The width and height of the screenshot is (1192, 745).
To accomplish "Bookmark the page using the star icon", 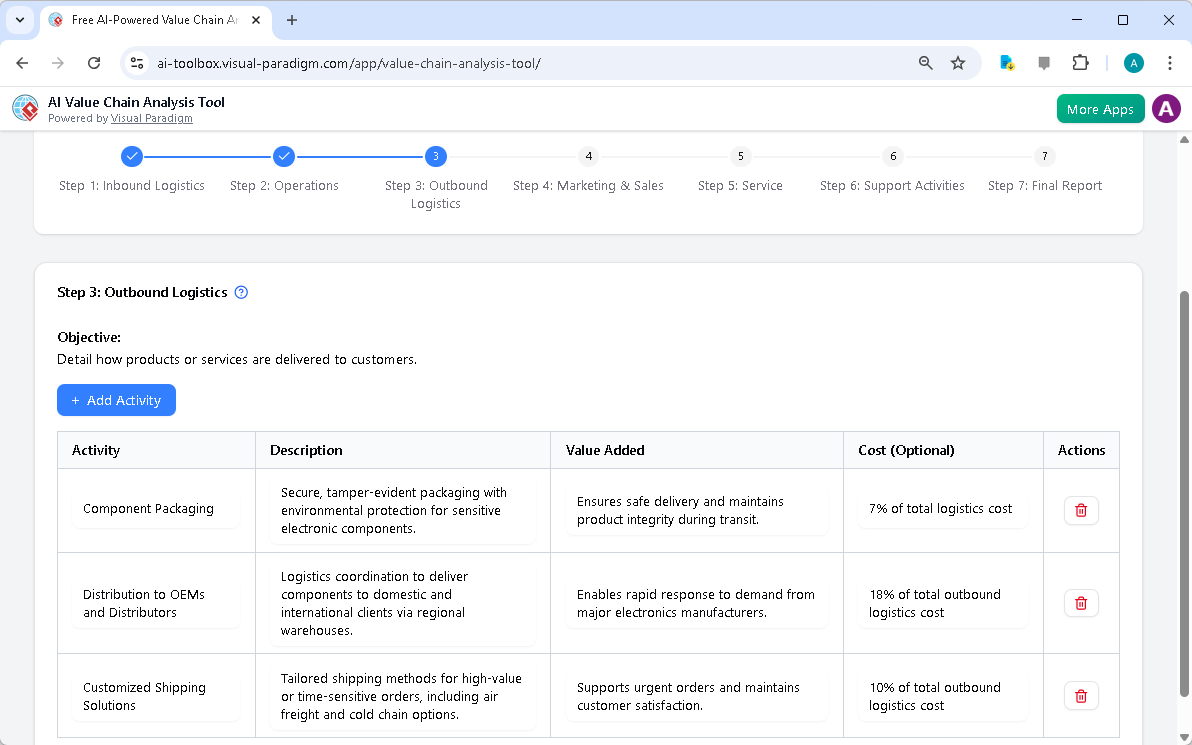I will (x=958, y=62).
